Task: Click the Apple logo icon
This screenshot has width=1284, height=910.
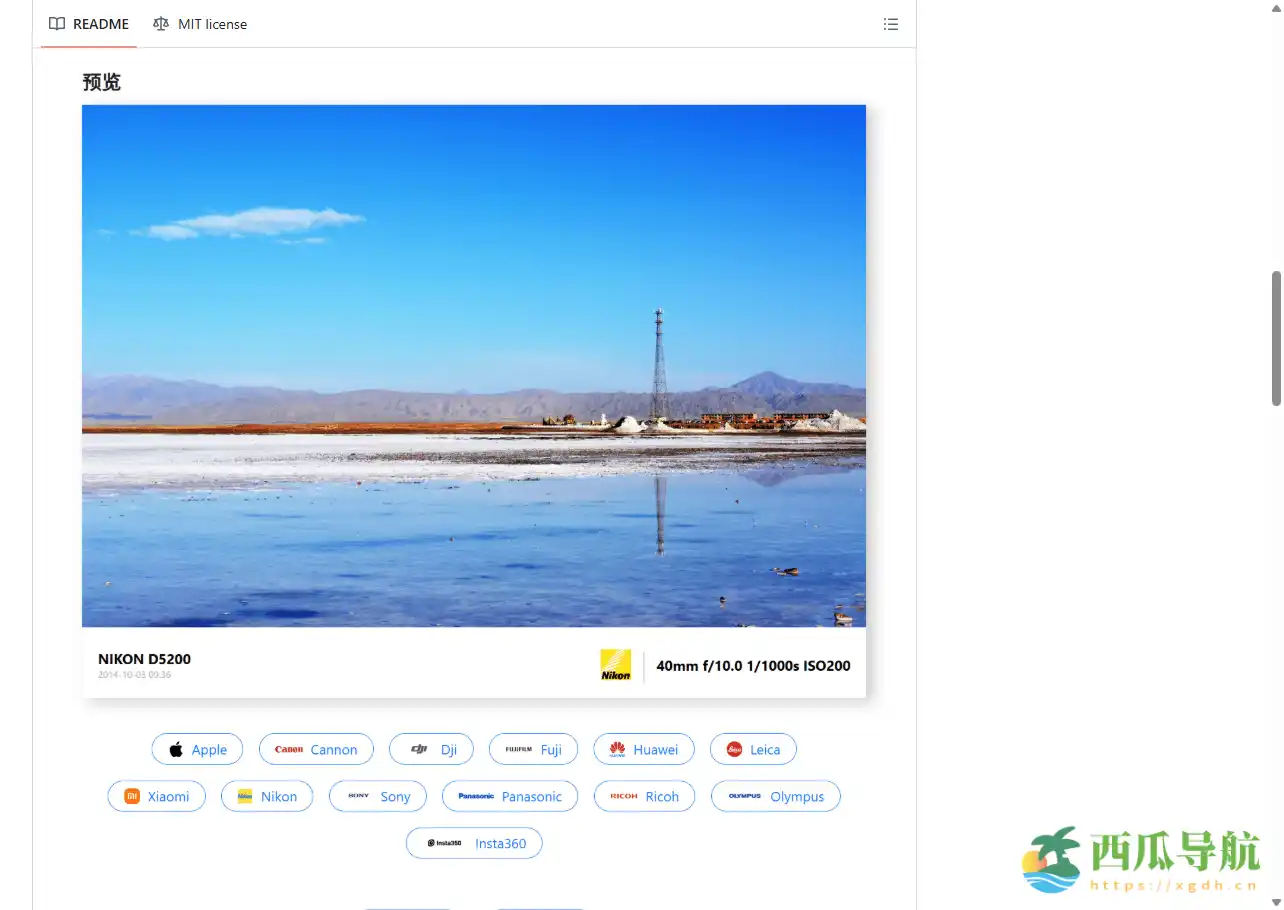Action: point(176,749)
